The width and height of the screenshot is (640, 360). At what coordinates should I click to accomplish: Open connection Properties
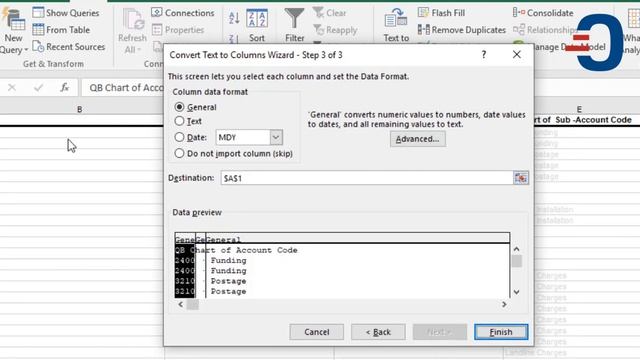pyautogui.click(x=178, y=30)
